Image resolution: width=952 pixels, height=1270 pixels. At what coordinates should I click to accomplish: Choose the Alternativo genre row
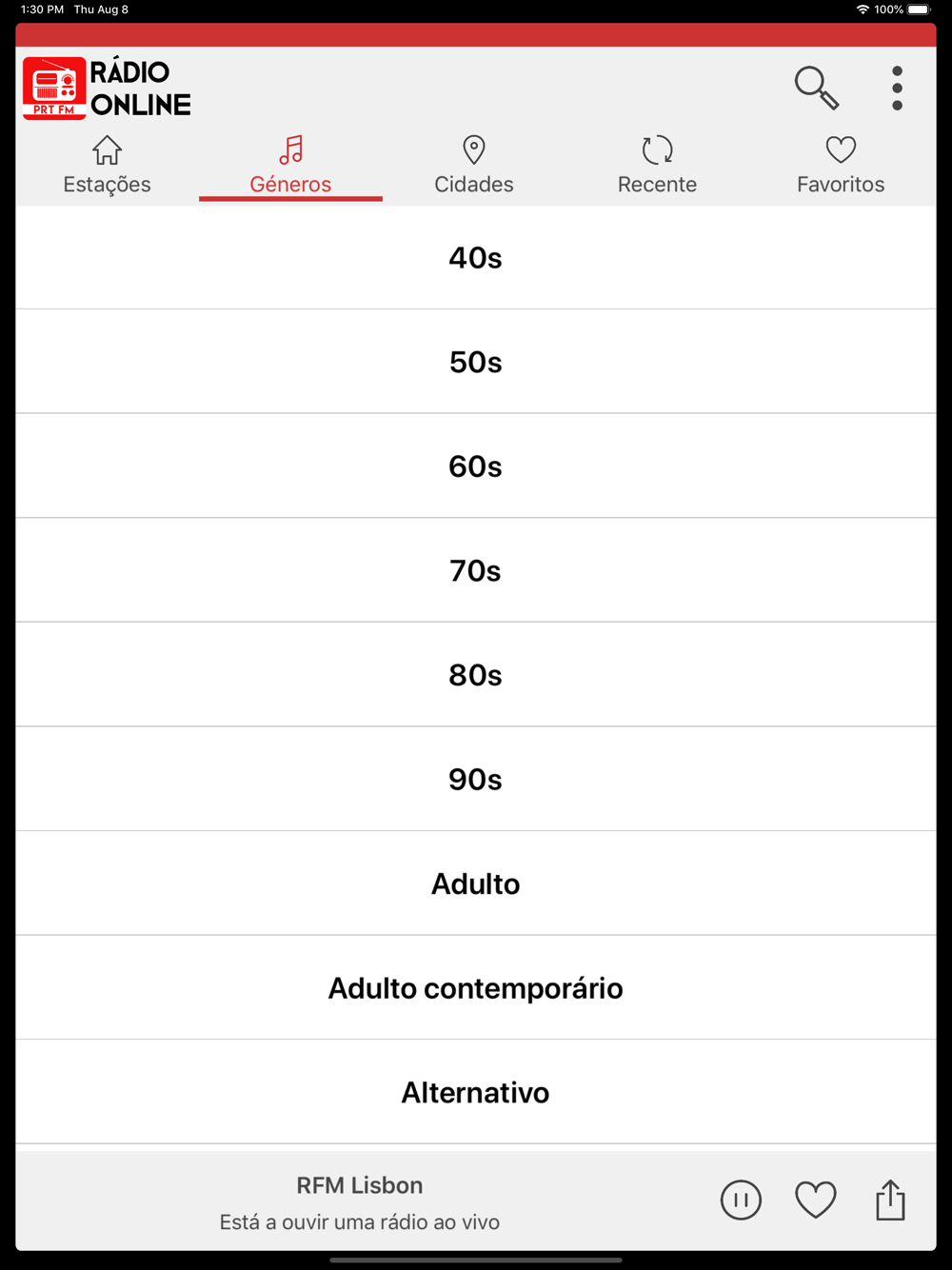(x=476, y=1092)
